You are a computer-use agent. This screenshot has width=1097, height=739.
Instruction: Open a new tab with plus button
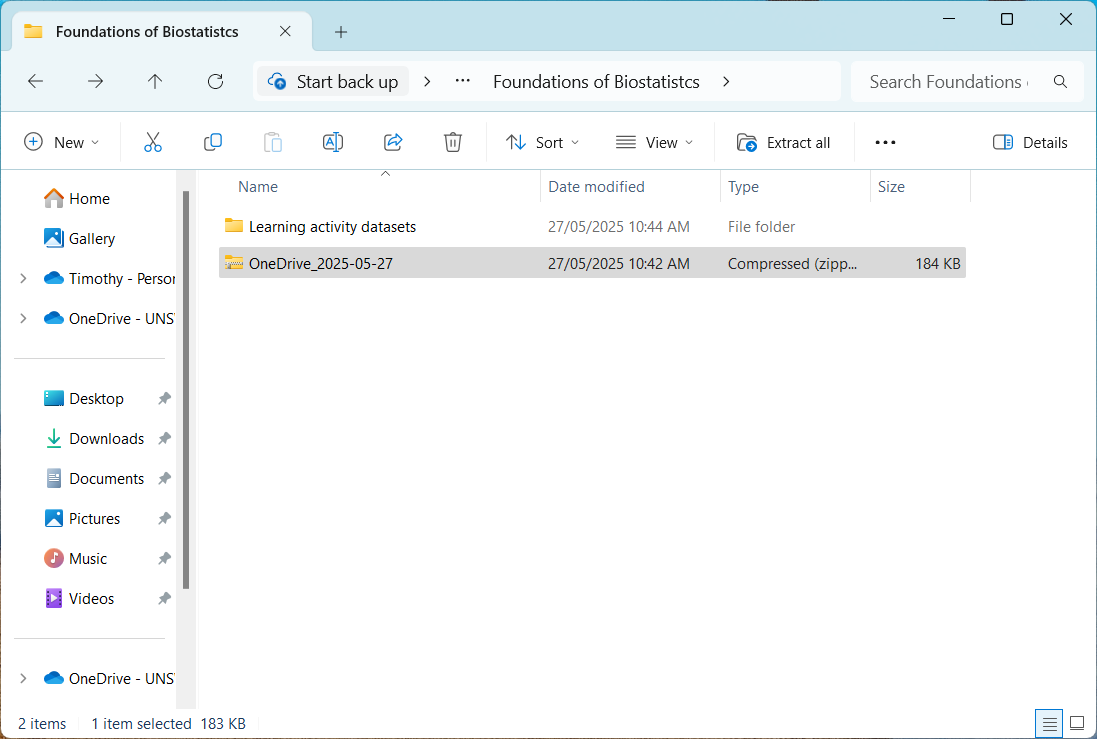click(x=341, y=32)
